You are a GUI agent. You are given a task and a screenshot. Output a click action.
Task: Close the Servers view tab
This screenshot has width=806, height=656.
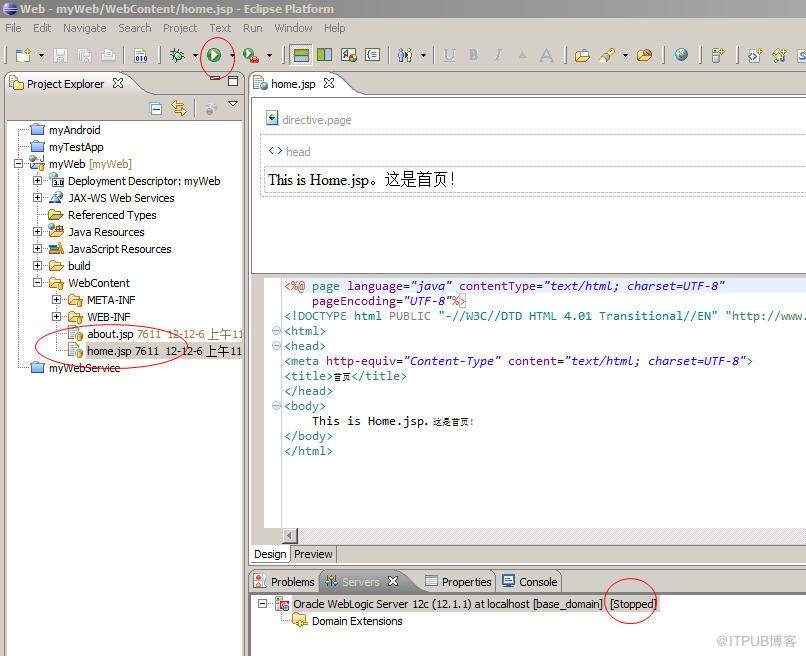tap(393, 581)
